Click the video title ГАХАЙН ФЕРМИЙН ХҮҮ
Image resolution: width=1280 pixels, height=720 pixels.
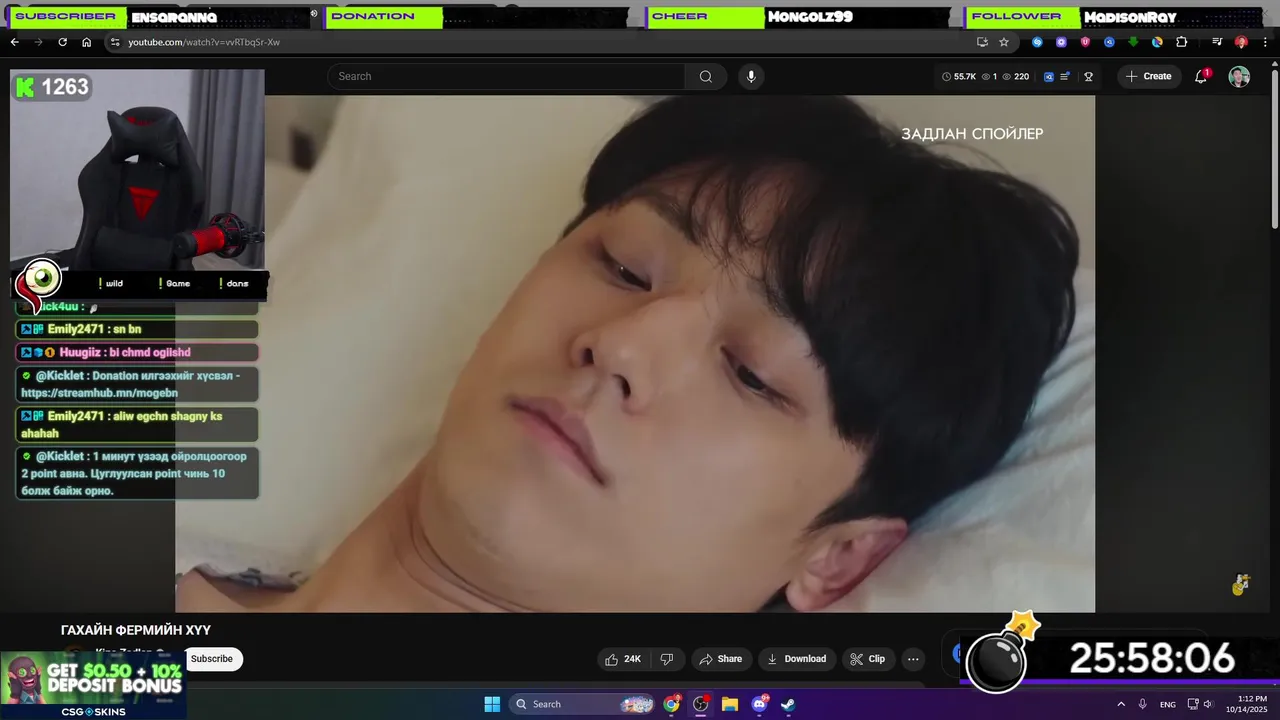136,630
